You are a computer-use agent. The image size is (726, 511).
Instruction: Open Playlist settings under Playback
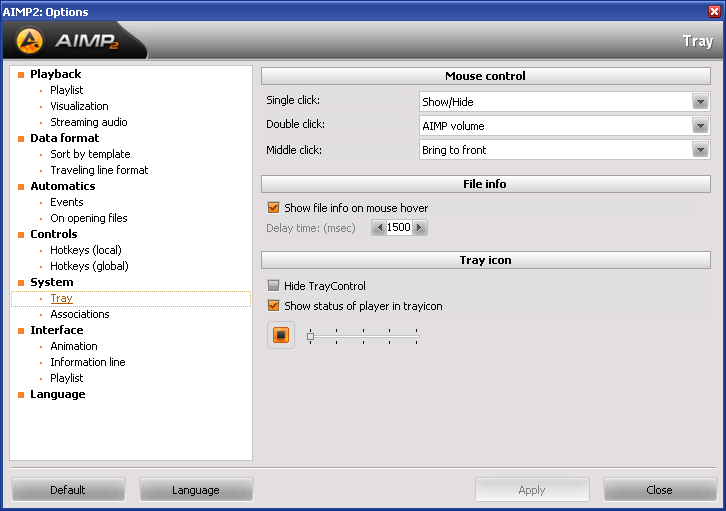click(67, 90)
